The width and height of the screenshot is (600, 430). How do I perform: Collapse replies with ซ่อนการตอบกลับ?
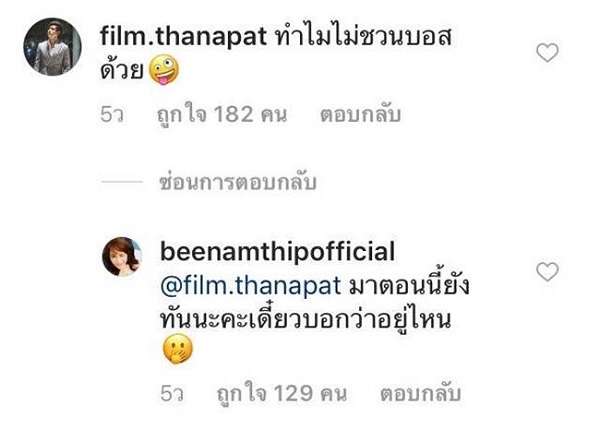point(238,182)
